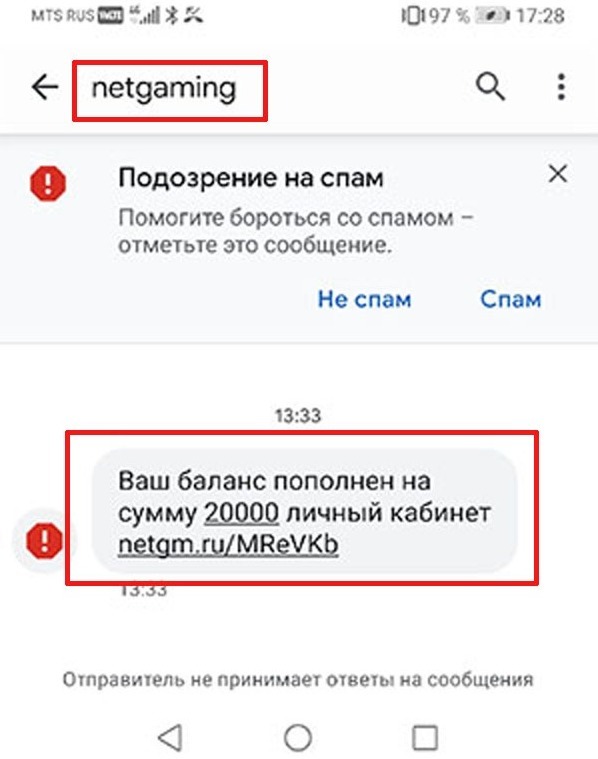Tap the 13:33 timestamp above message

pyautogui.click(x=298, y=415)
